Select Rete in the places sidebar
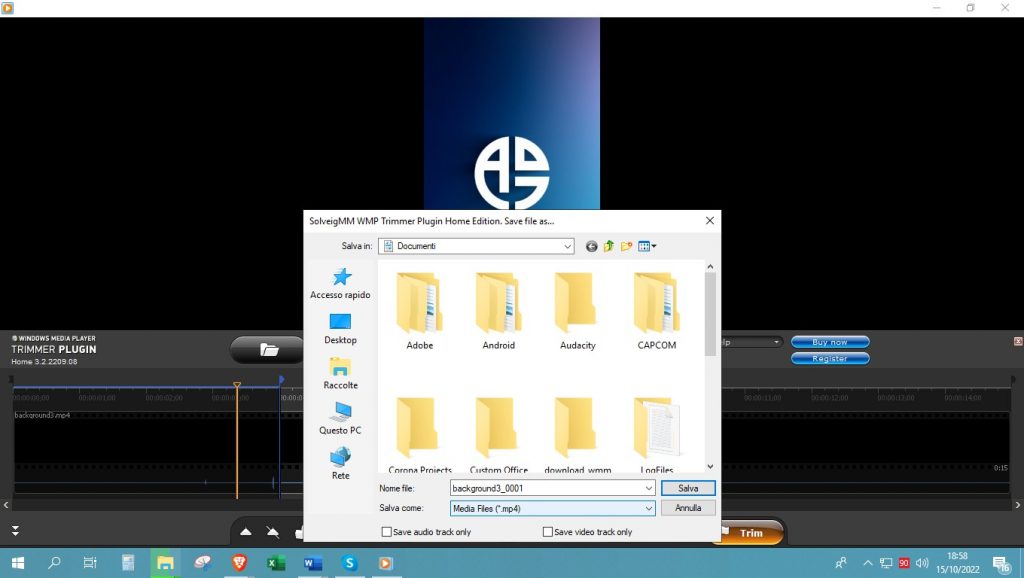1024x578 pixels. pos(340,463)
